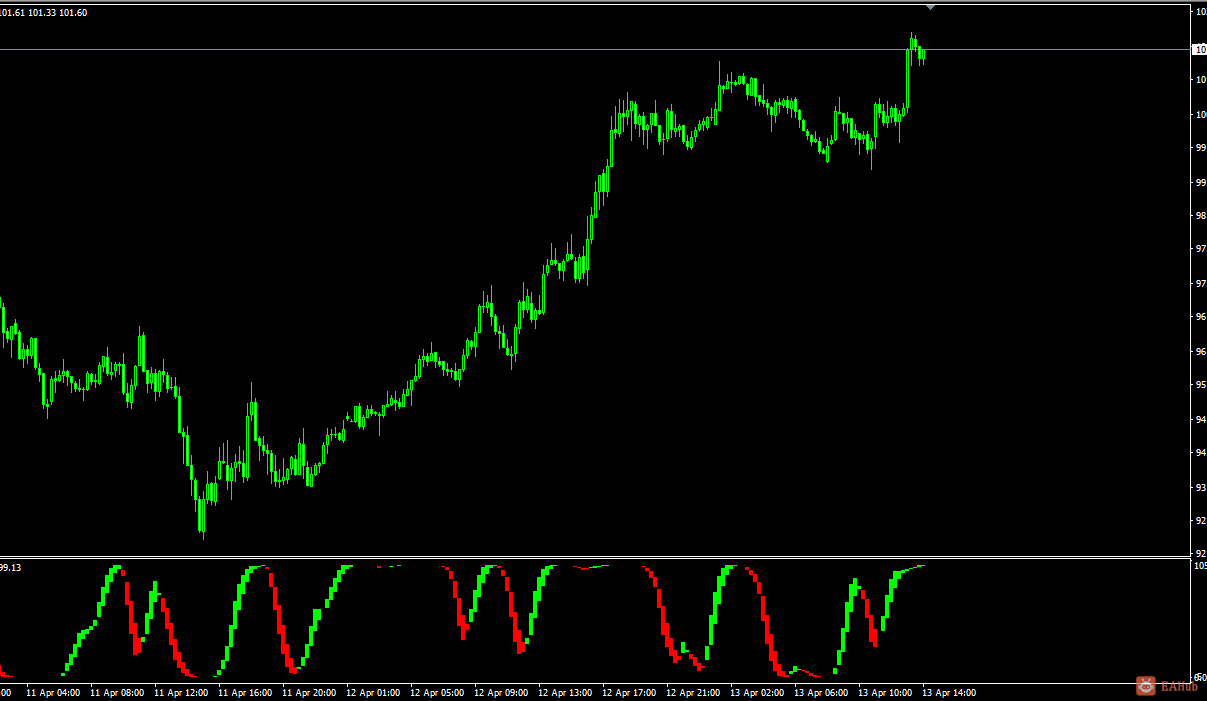Click the 11 Apr 16:00 time label

click(245, 692)
